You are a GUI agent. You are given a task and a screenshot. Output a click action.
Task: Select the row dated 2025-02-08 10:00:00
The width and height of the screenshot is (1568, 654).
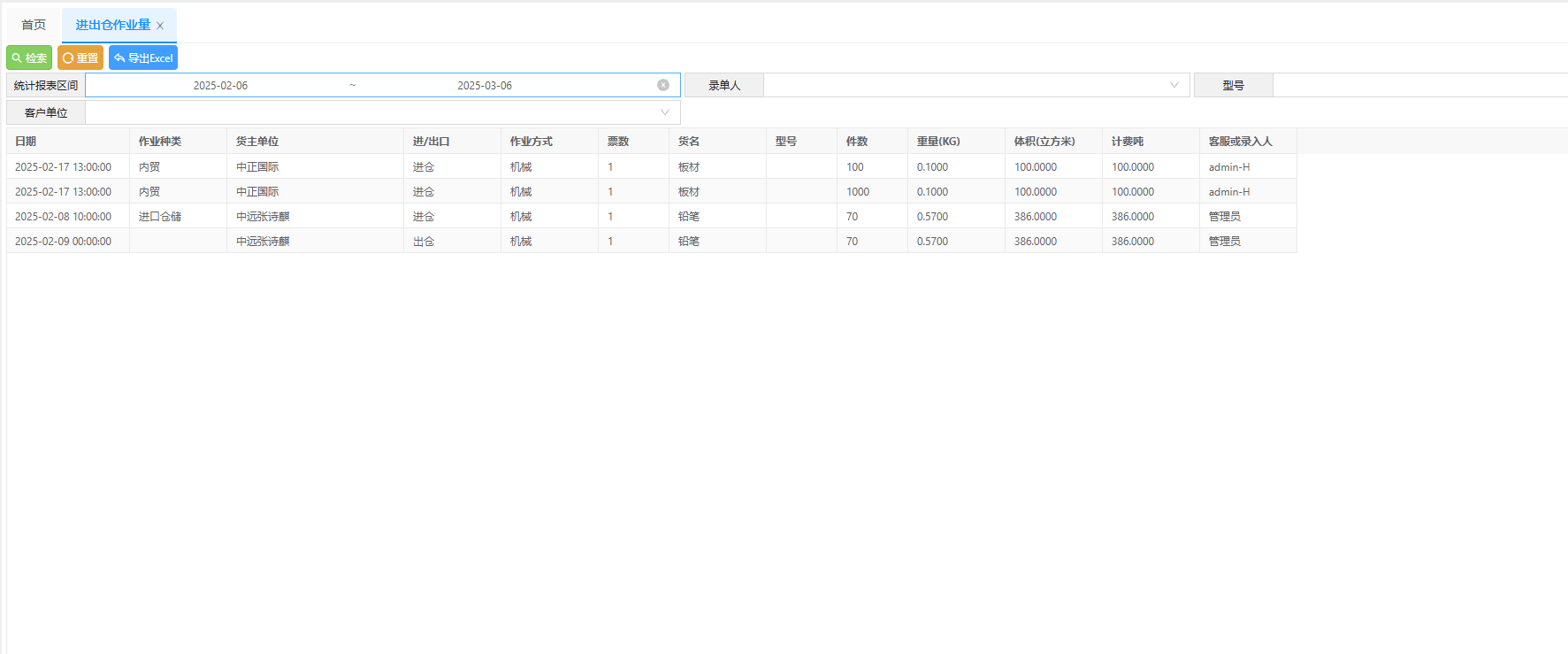tap(64, 217)
